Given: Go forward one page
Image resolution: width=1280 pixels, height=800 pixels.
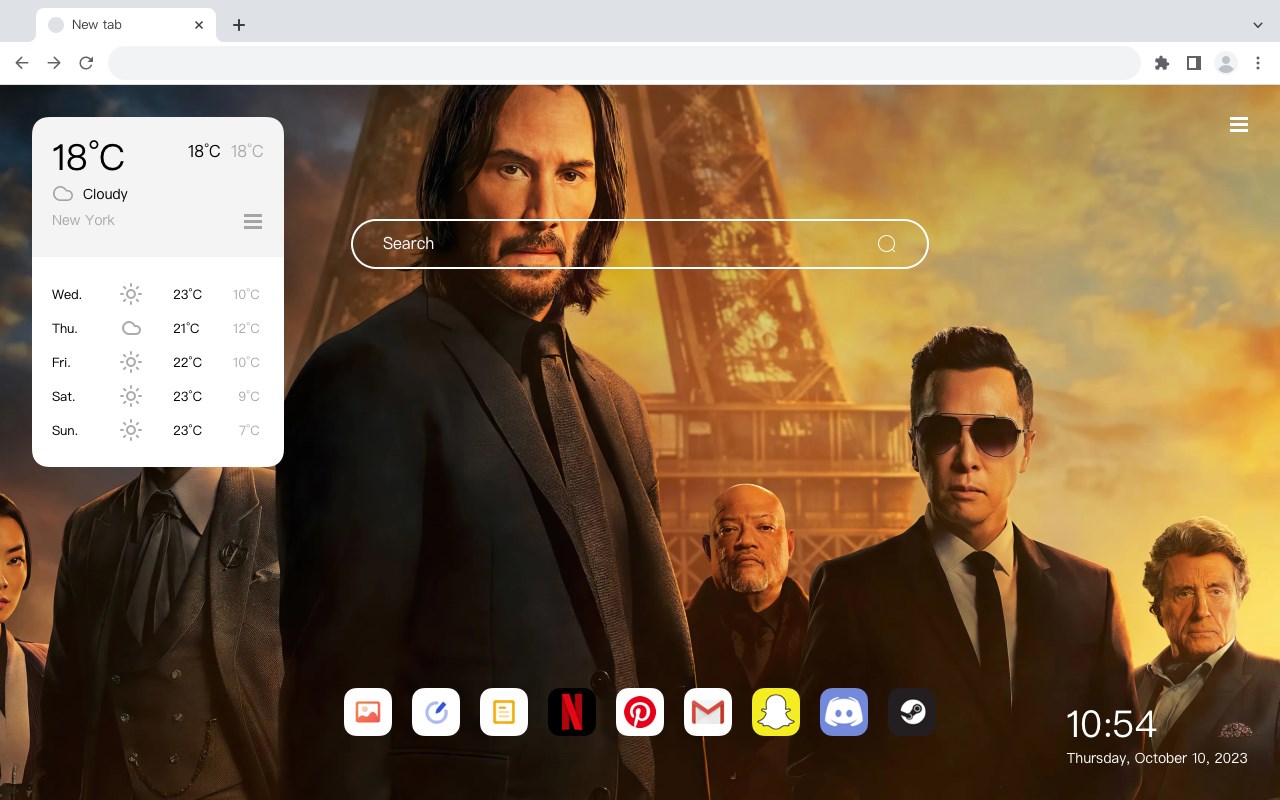Looking at the screenshot, I should pyautogui.click(x=54, y=63).
